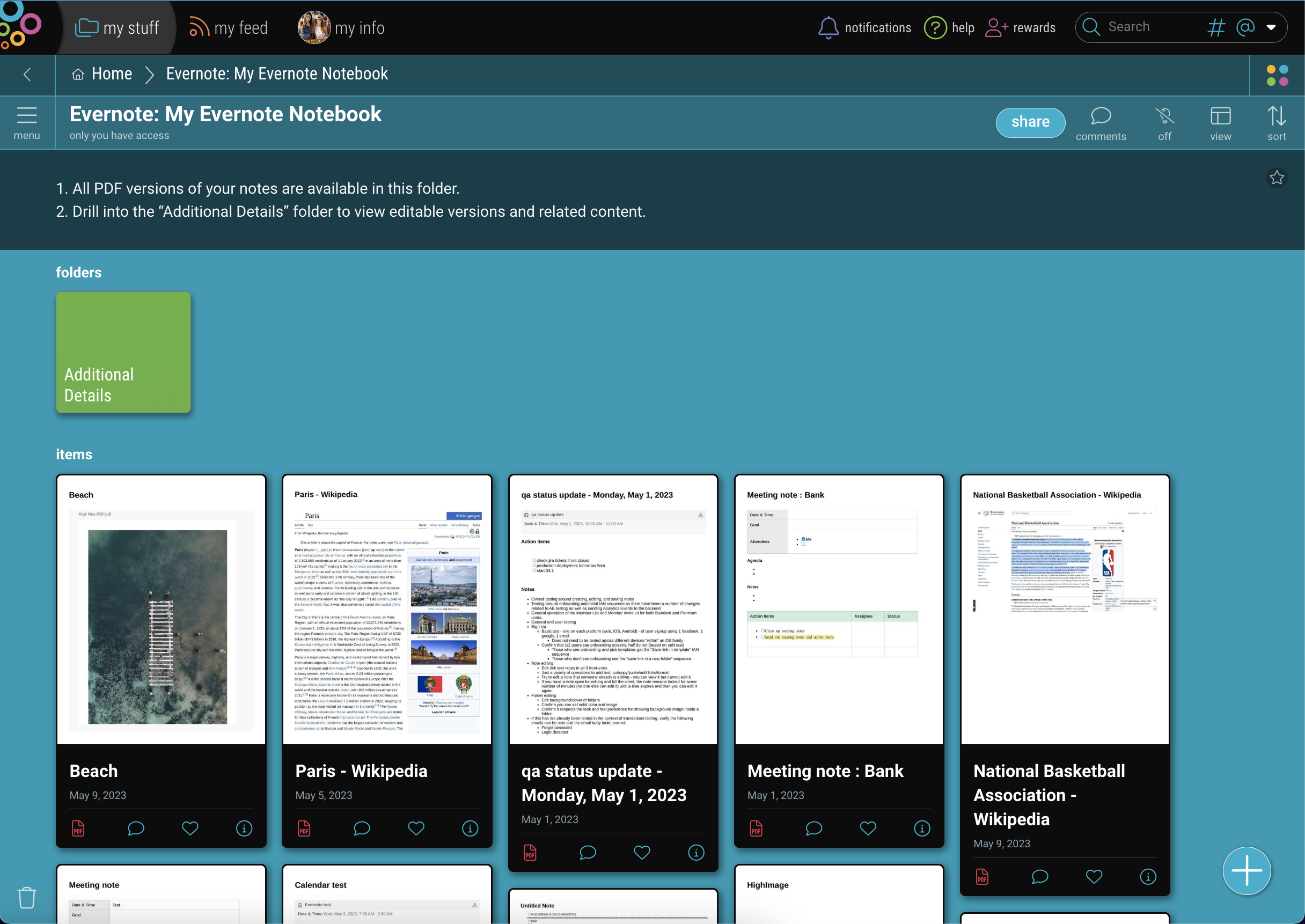Toggle notifications off bell icon
This screenshot has width=1305, height=924.
[1164, 123]
